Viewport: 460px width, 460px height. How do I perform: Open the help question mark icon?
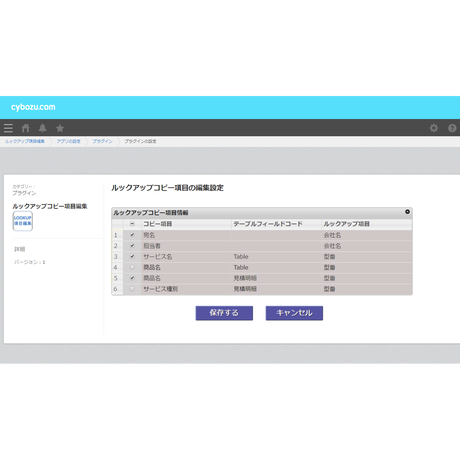click(452, 128)
